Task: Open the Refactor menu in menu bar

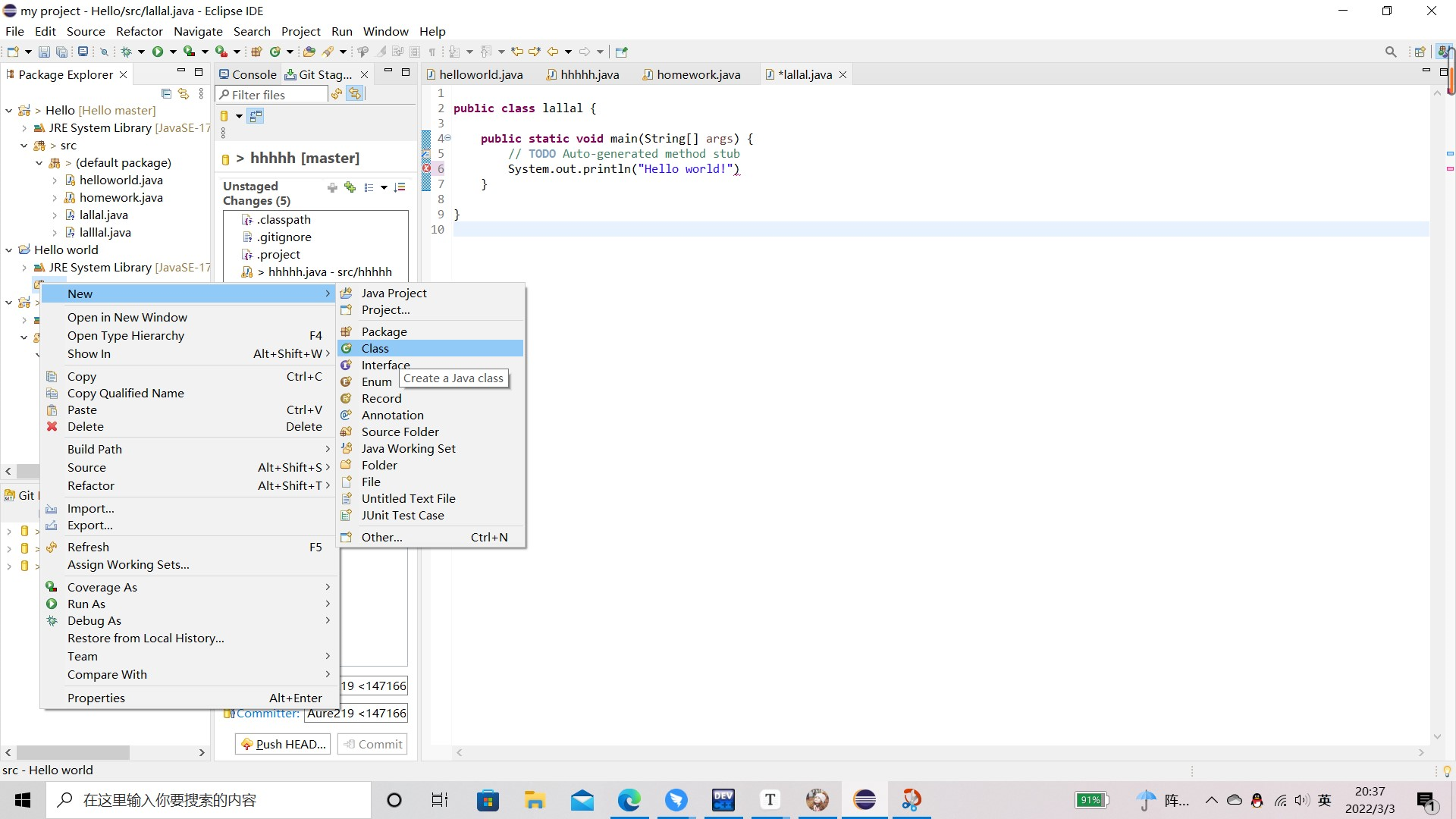Action: 140,31
